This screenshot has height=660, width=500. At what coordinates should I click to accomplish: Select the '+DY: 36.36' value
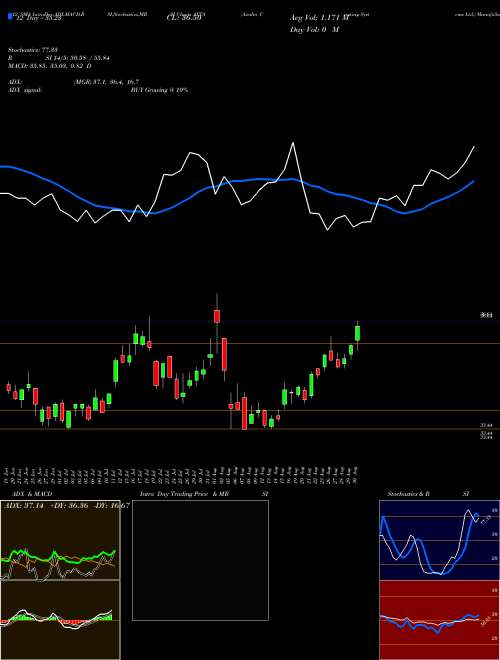pyautogui.click(x=68, y=505)
